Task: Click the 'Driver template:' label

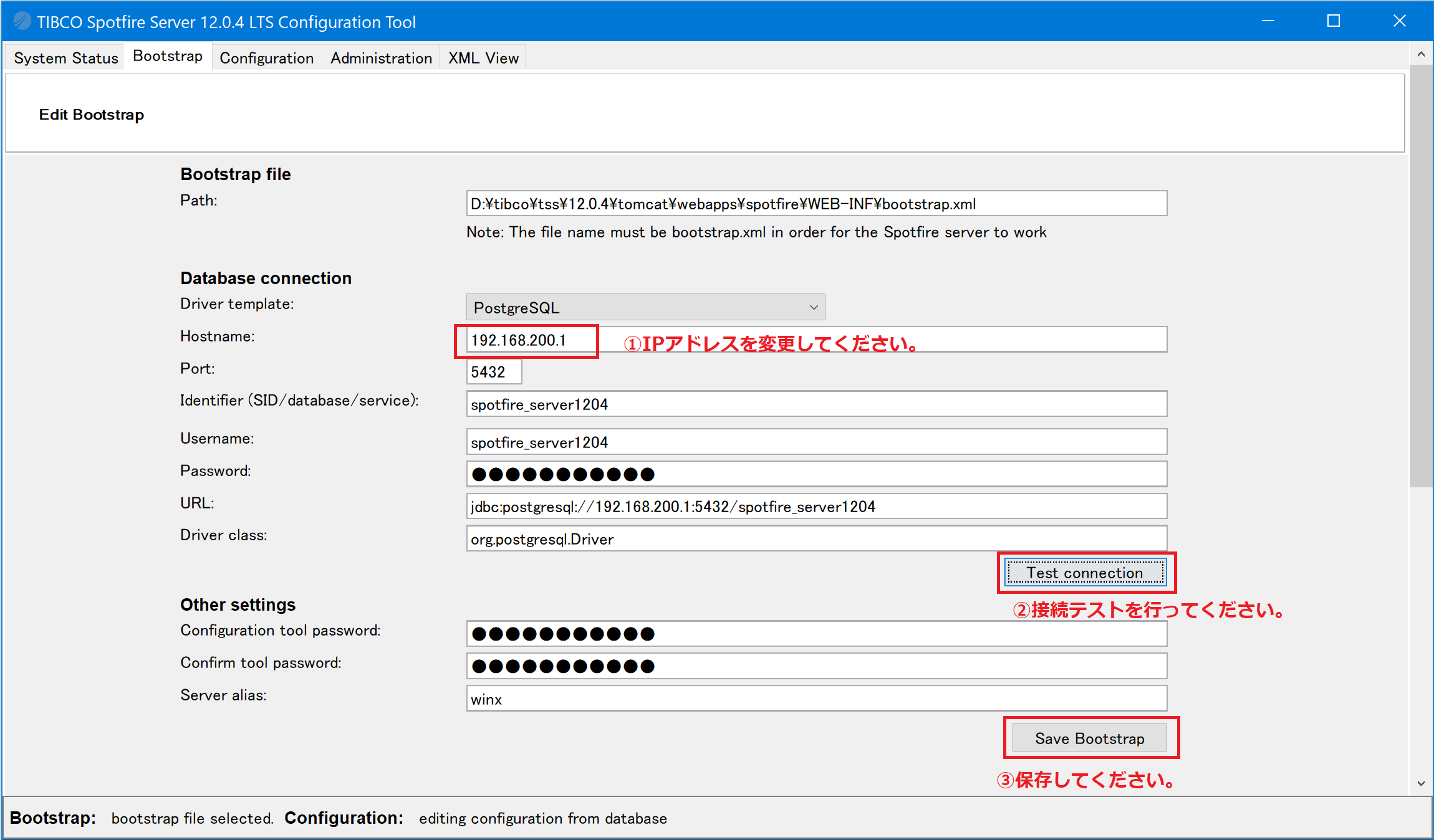Action: click(x=237, y=304)
